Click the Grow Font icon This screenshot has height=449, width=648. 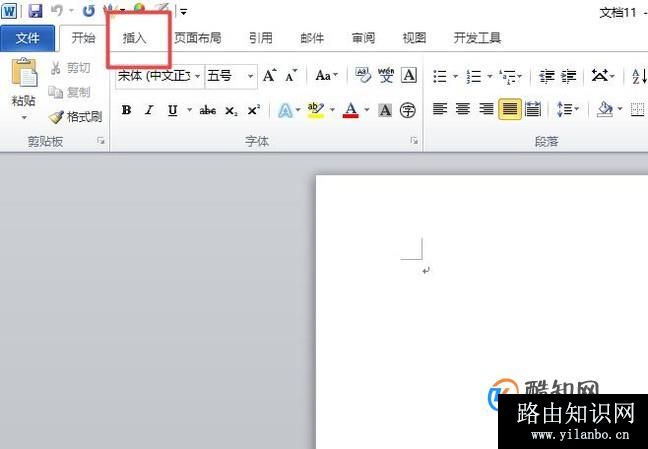(x=269, y=76)
